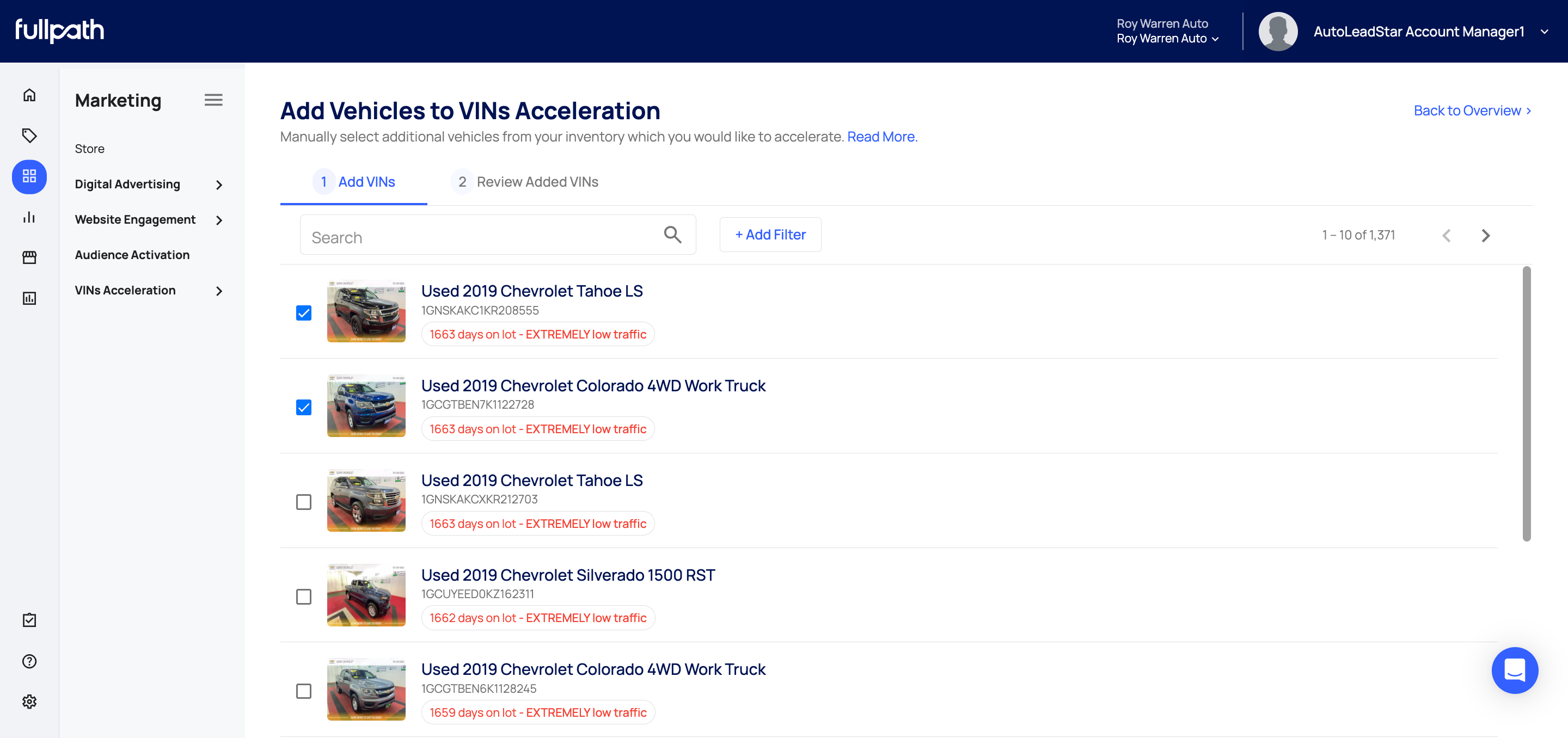1568x738 pixels.
Task: Click the Add Filter button
Action: pos(770,235)
